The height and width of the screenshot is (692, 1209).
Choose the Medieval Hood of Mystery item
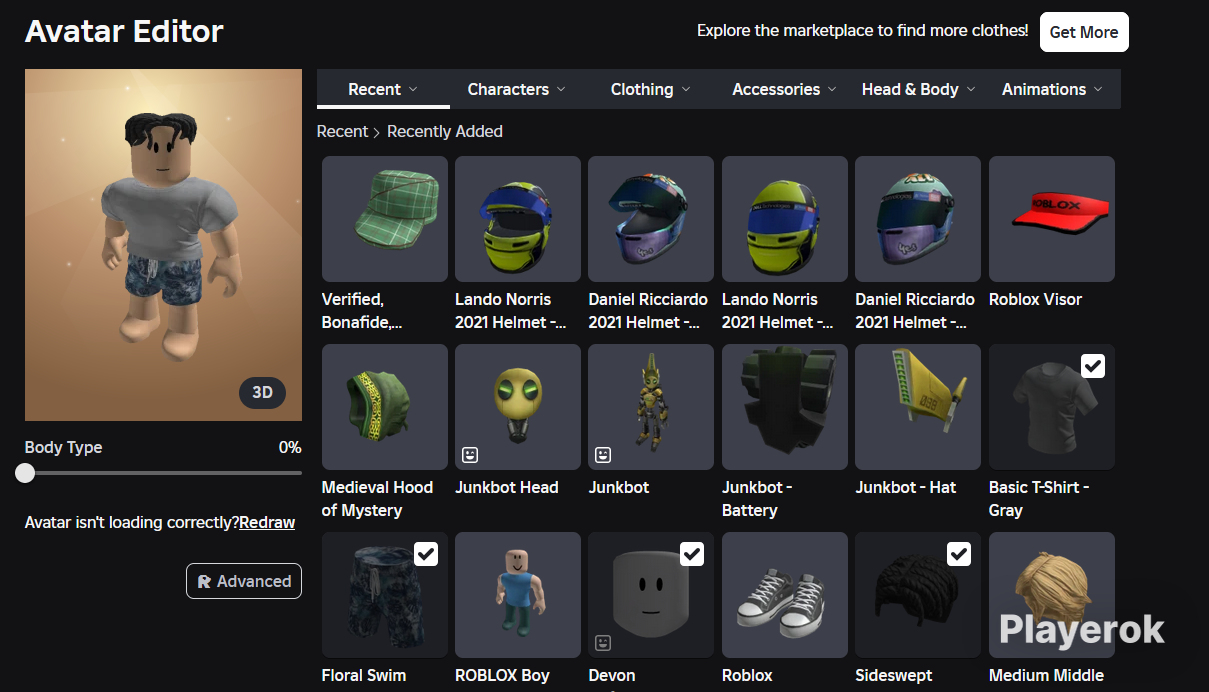click(385, 407)
